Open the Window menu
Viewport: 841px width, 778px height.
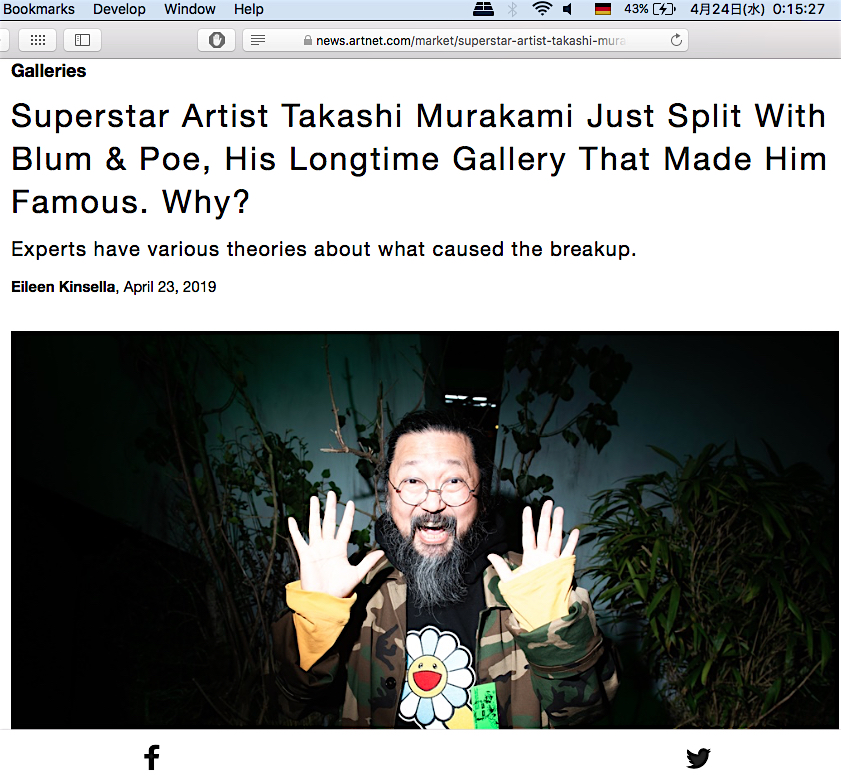(190, 9)
